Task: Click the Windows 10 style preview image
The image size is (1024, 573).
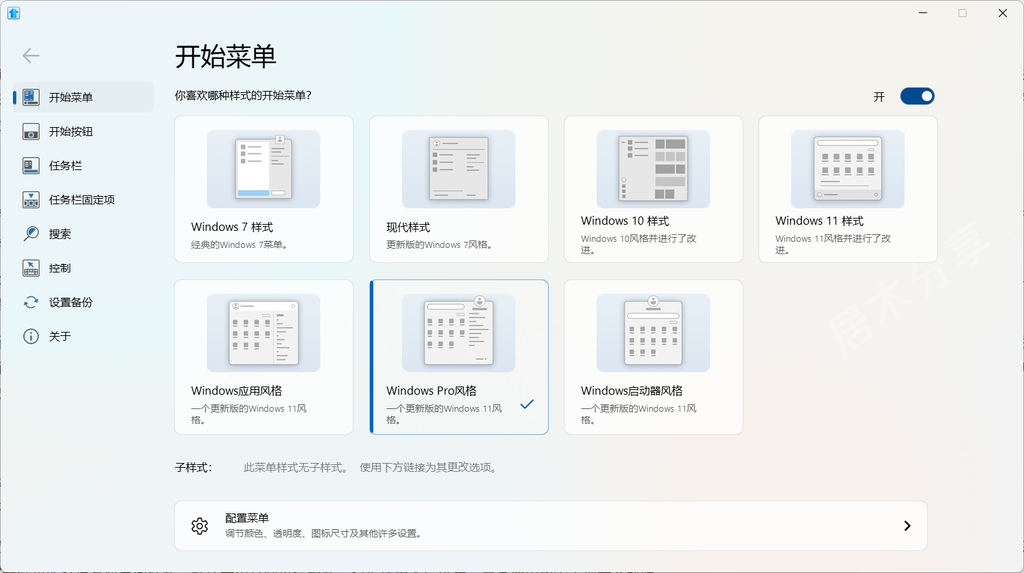Action: 653,169
